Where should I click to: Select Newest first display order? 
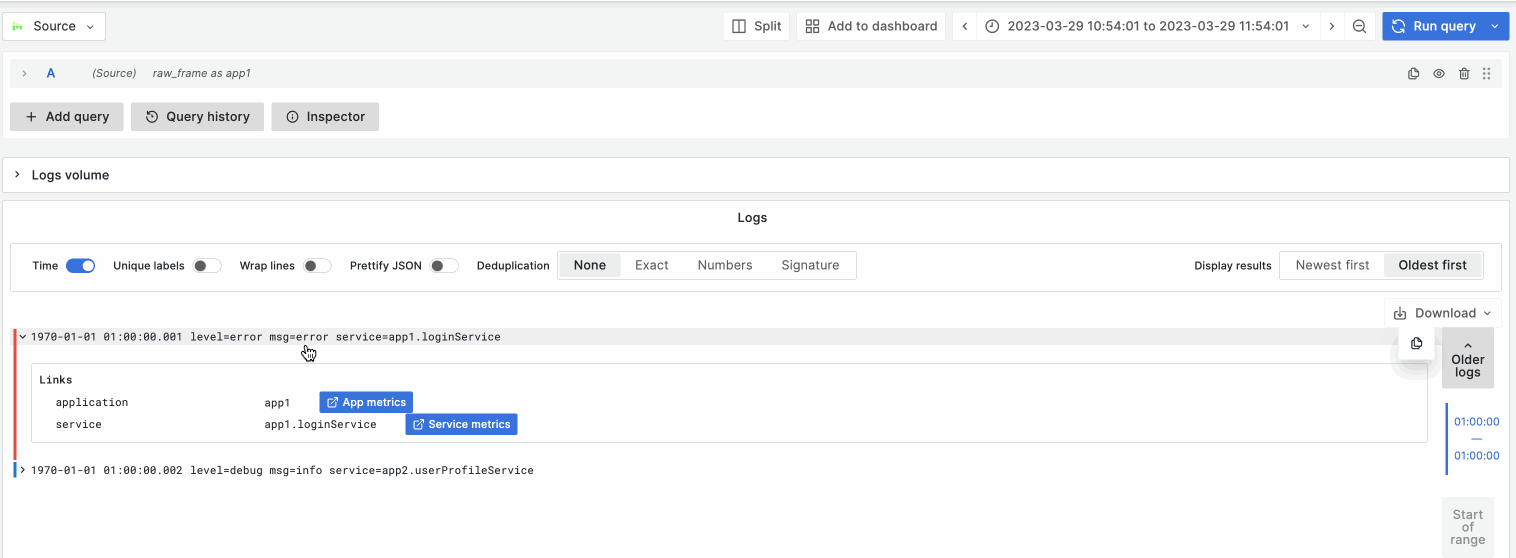click(x=1332, y=266)
